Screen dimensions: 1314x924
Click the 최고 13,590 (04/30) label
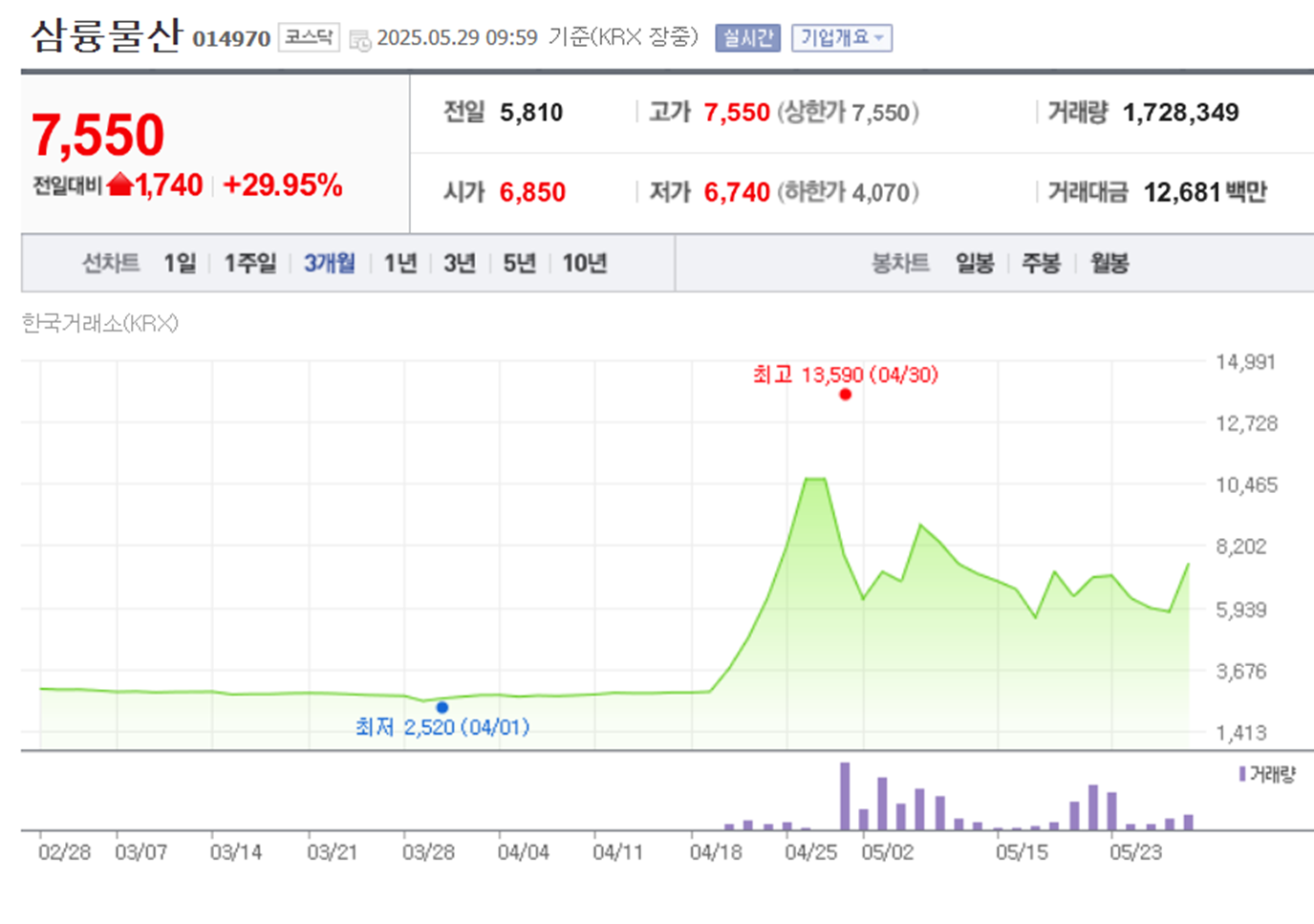coord(845,375)
